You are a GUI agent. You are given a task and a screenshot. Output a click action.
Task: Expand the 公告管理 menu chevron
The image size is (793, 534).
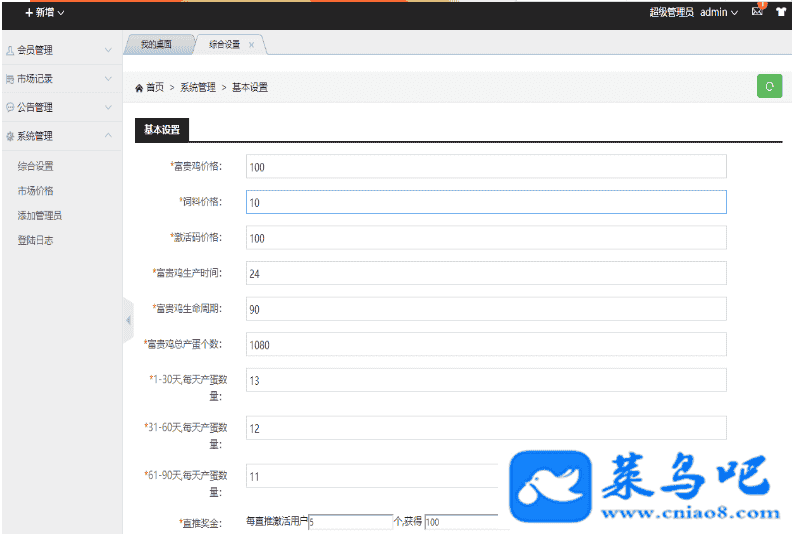tap(108, 107)
